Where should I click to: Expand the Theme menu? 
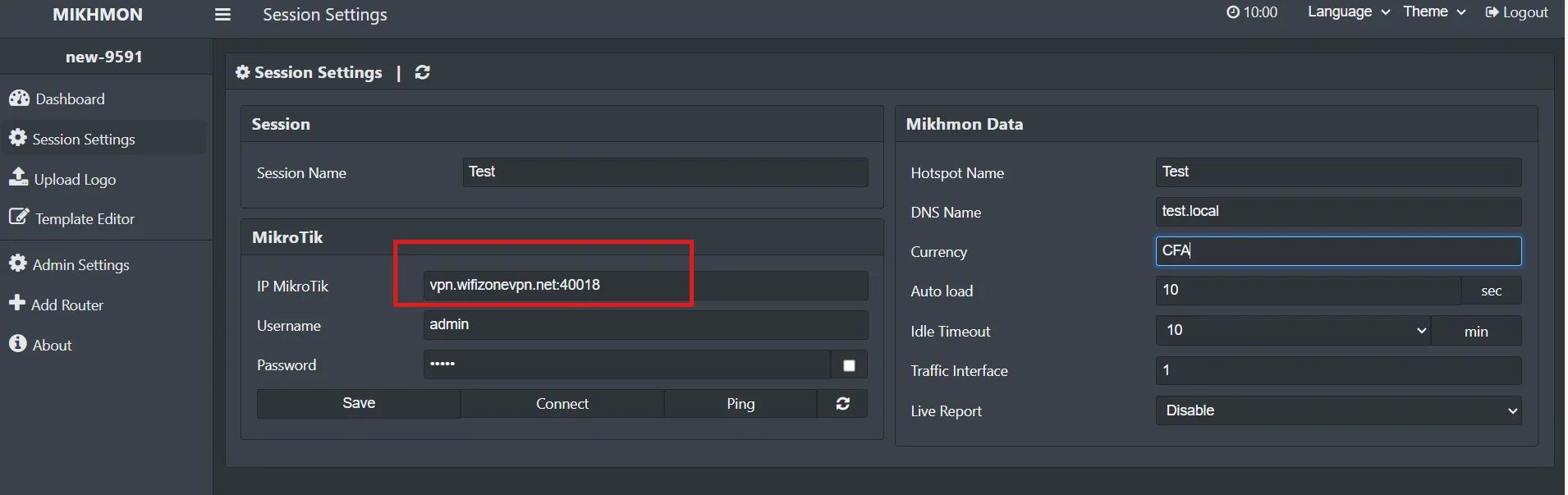coord(1433,12)
